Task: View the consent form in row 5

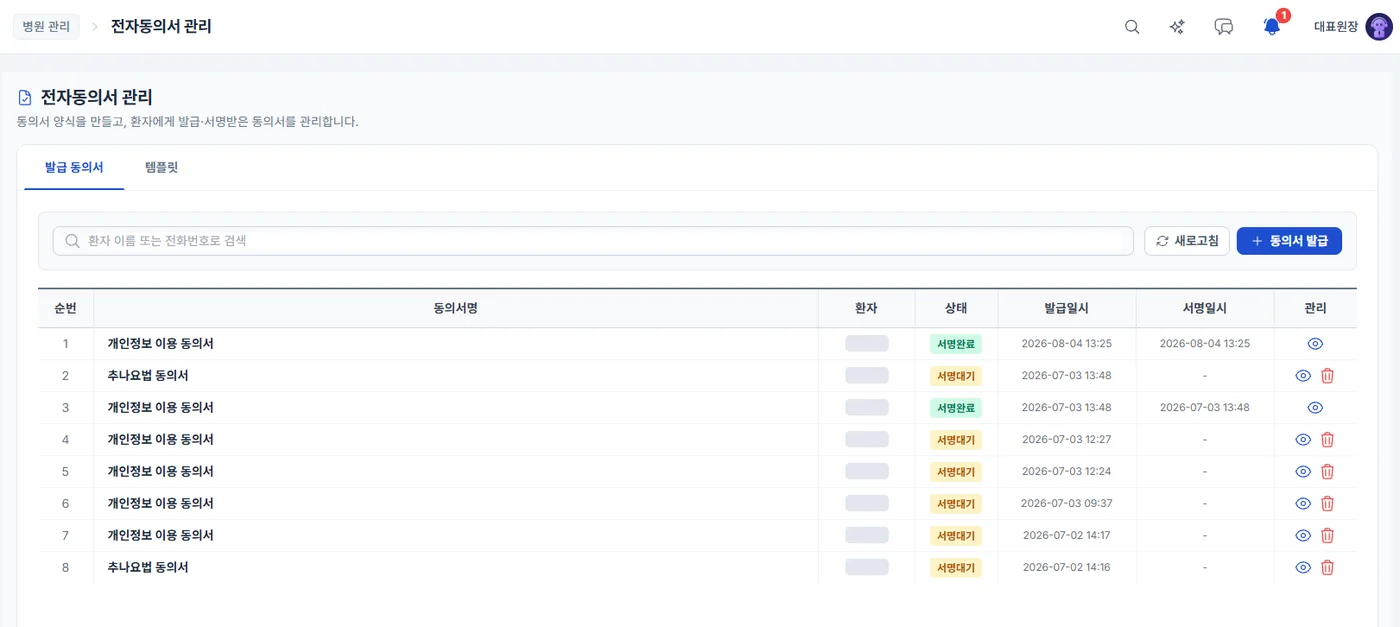Action: coord(1303,472)
